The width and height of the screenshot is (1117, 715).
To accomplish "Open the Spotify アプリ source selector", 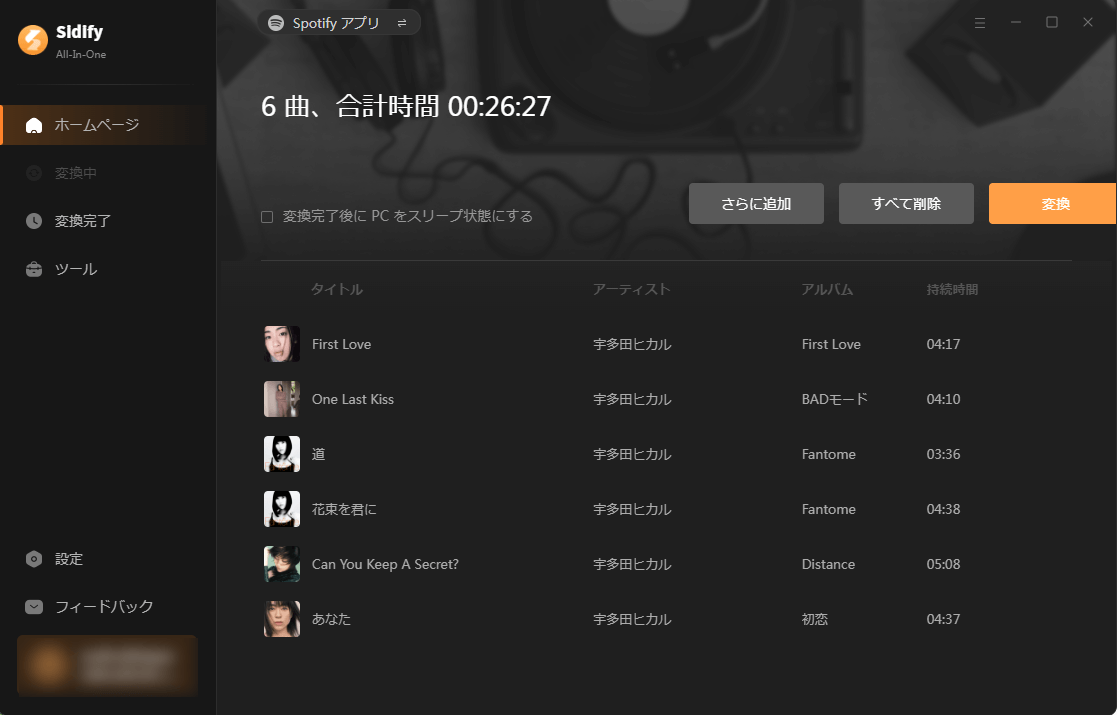I will 338,23.
